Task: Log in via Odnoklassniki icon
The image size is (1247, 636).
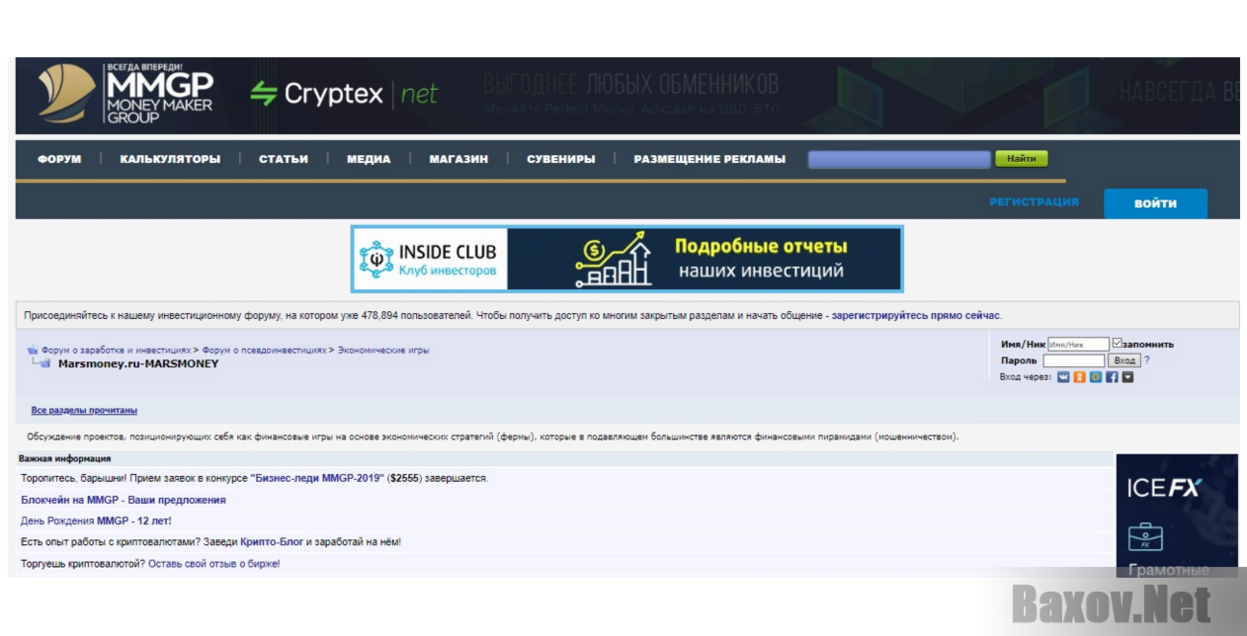Action: pyautogui.click(x=1080, y=377)
